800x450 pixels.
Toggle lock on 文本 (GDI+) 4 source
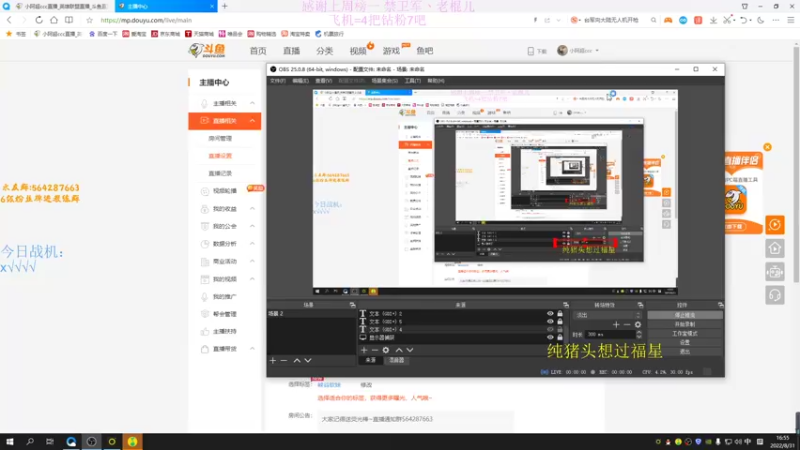(x=560, y=330)
